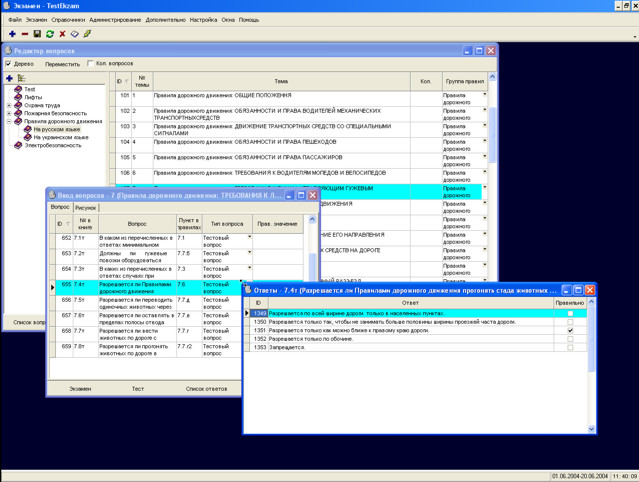The width and height of the screenshot is (639, 482).
Task: Expand the Охрана труда tree node
Action: [10, 105]
